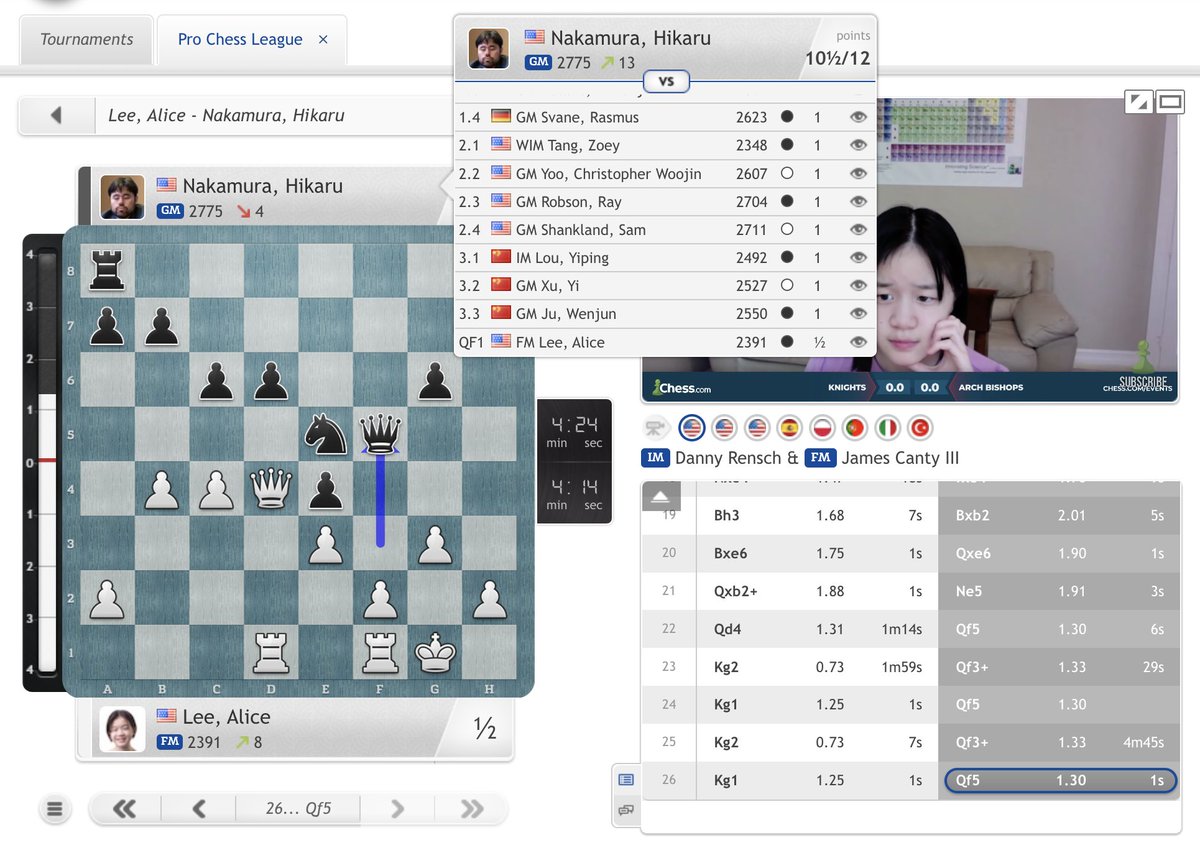Switch to the Tournaments tab

86,40
